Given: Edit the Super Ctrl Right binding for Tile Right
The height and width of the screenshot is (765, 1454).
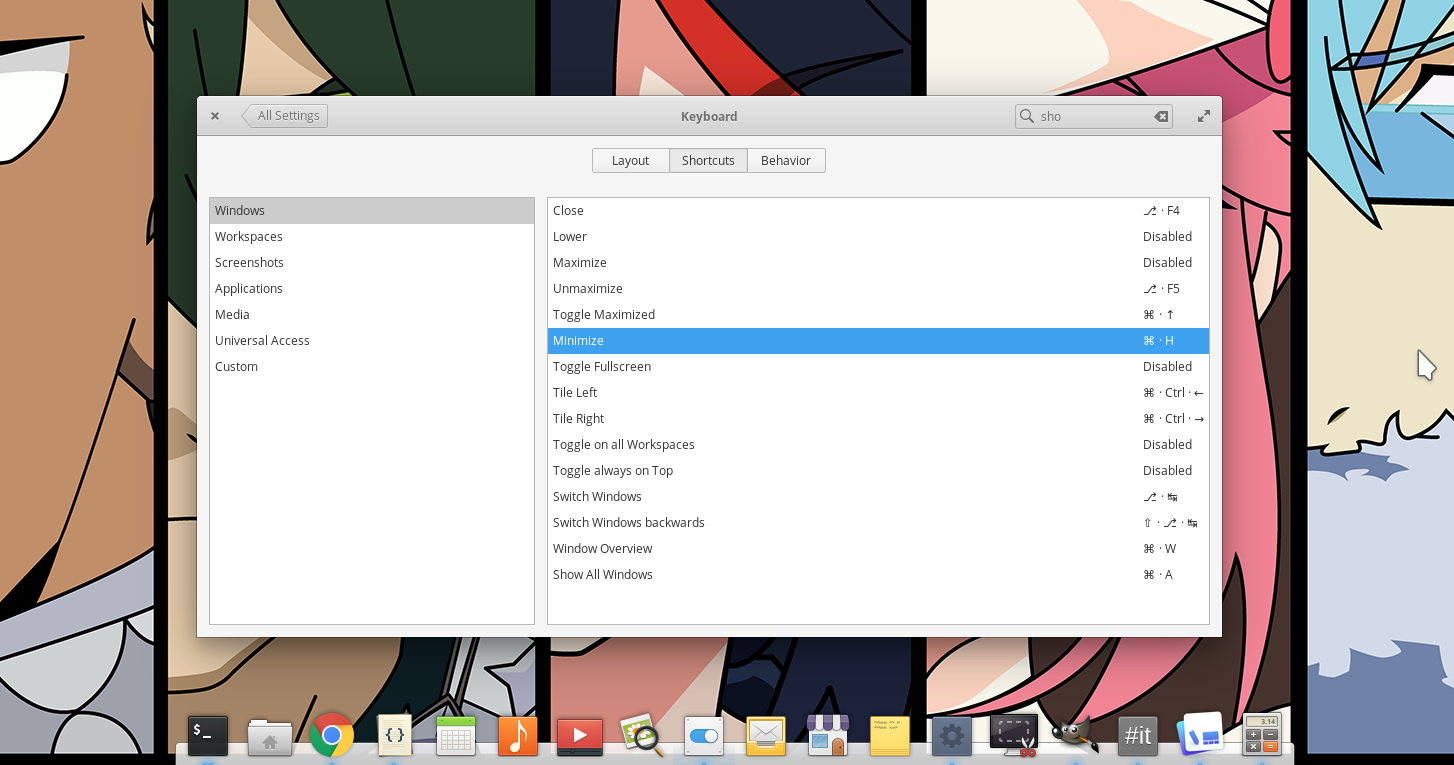Looking at the screenshot, I should [x=1173, y=418].
